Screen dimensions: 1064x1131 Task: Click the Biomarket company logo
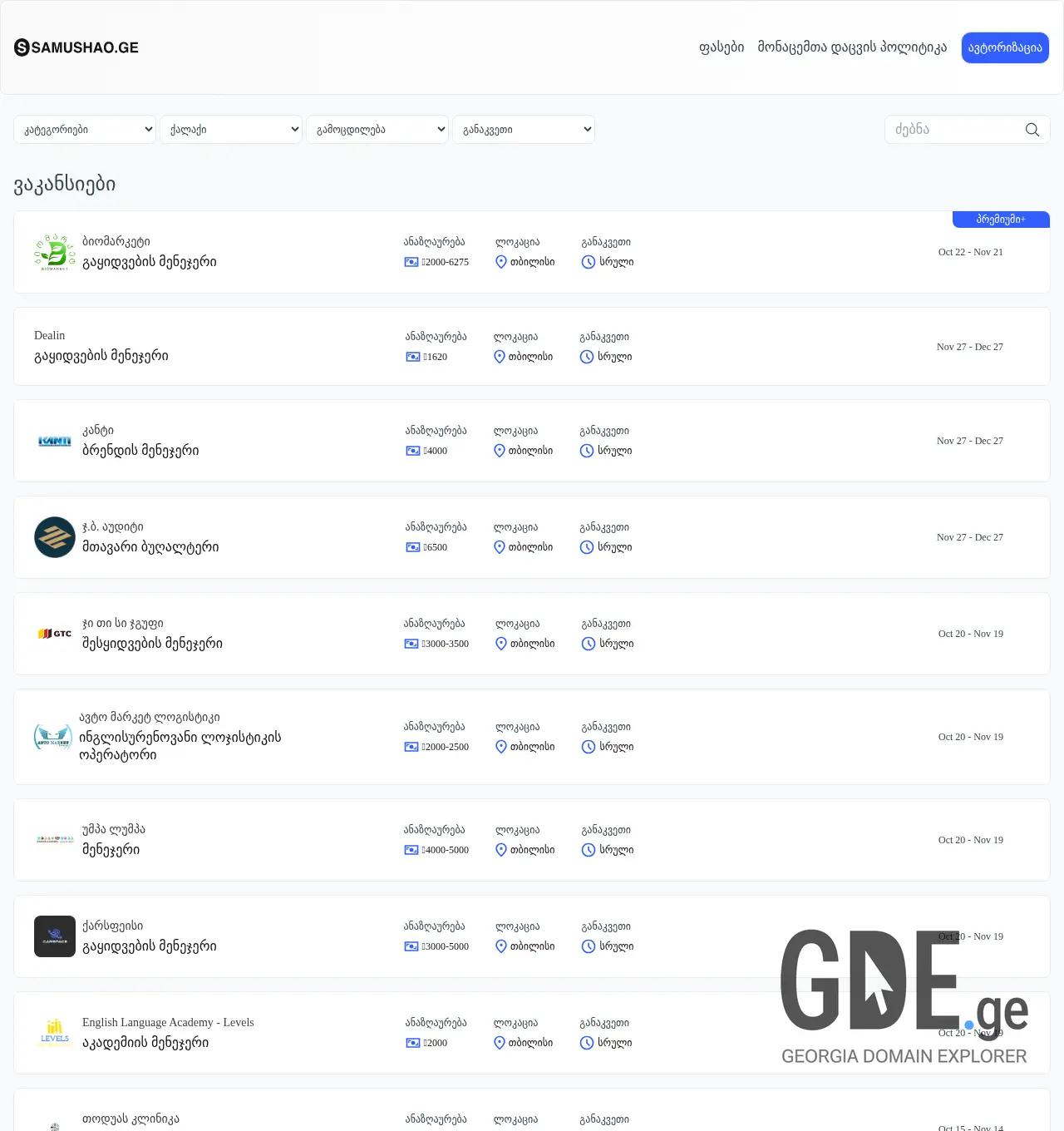[x=55, y=252]
